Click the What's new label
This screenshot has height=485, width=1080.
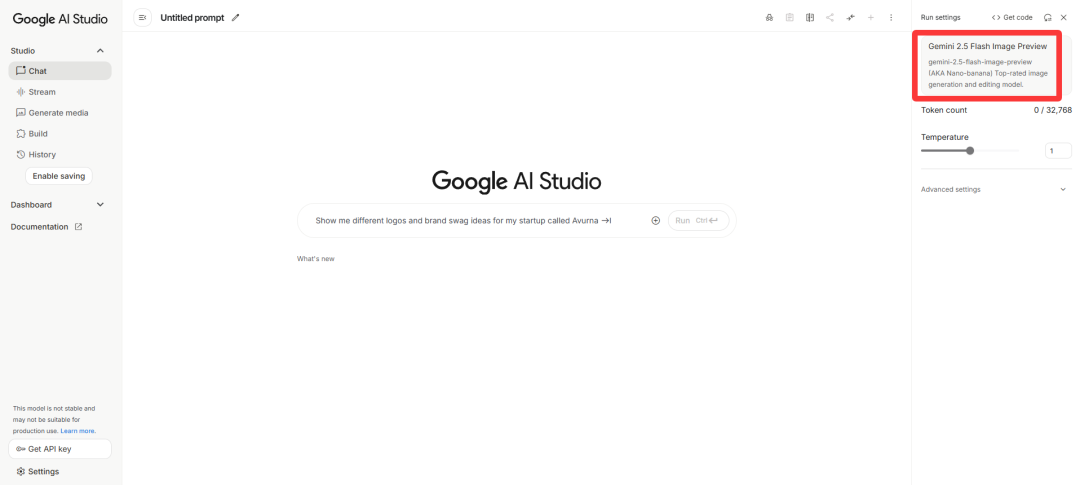pos(315,259)
